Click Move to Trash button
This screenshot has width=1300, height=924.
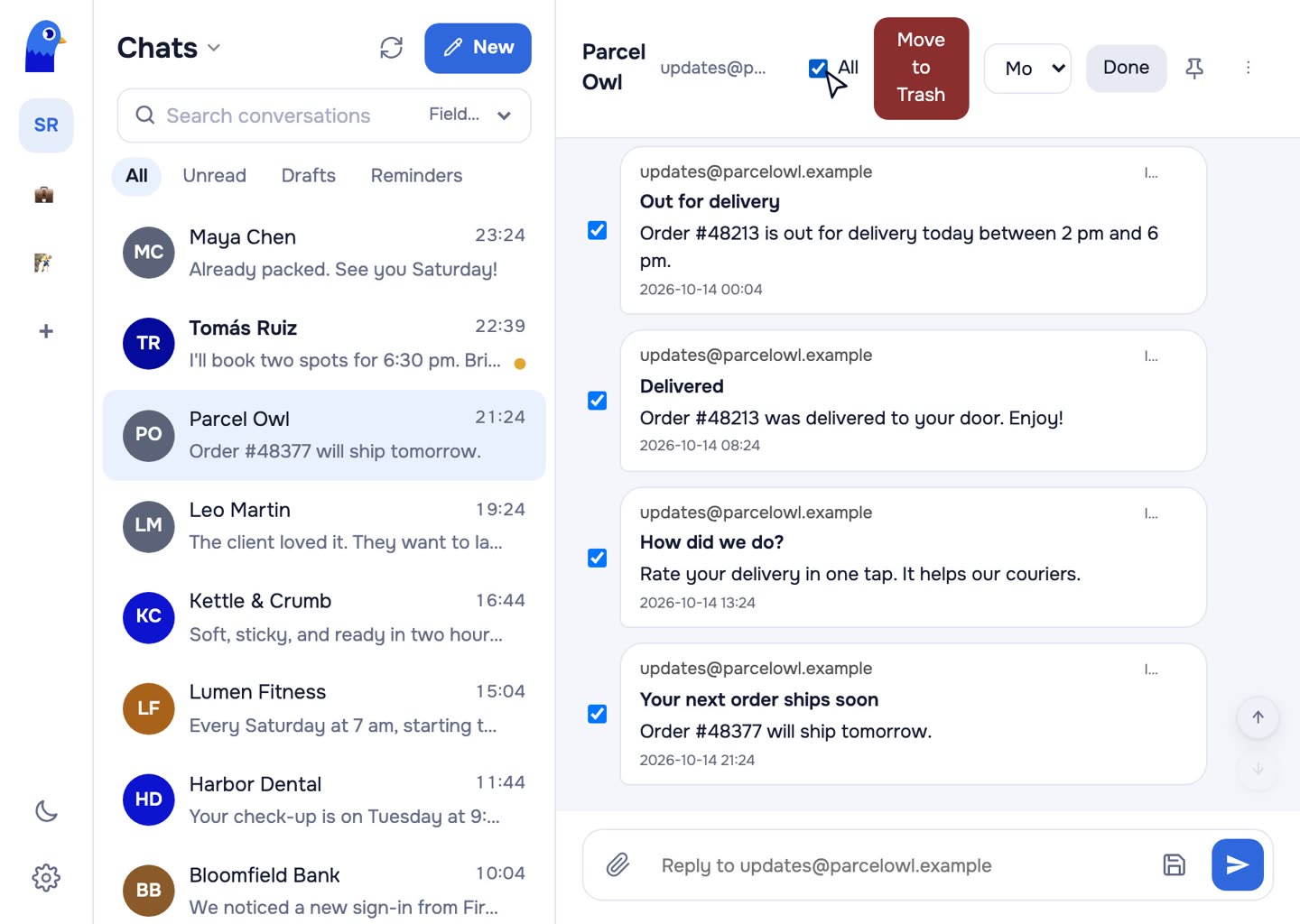[921, 68]
